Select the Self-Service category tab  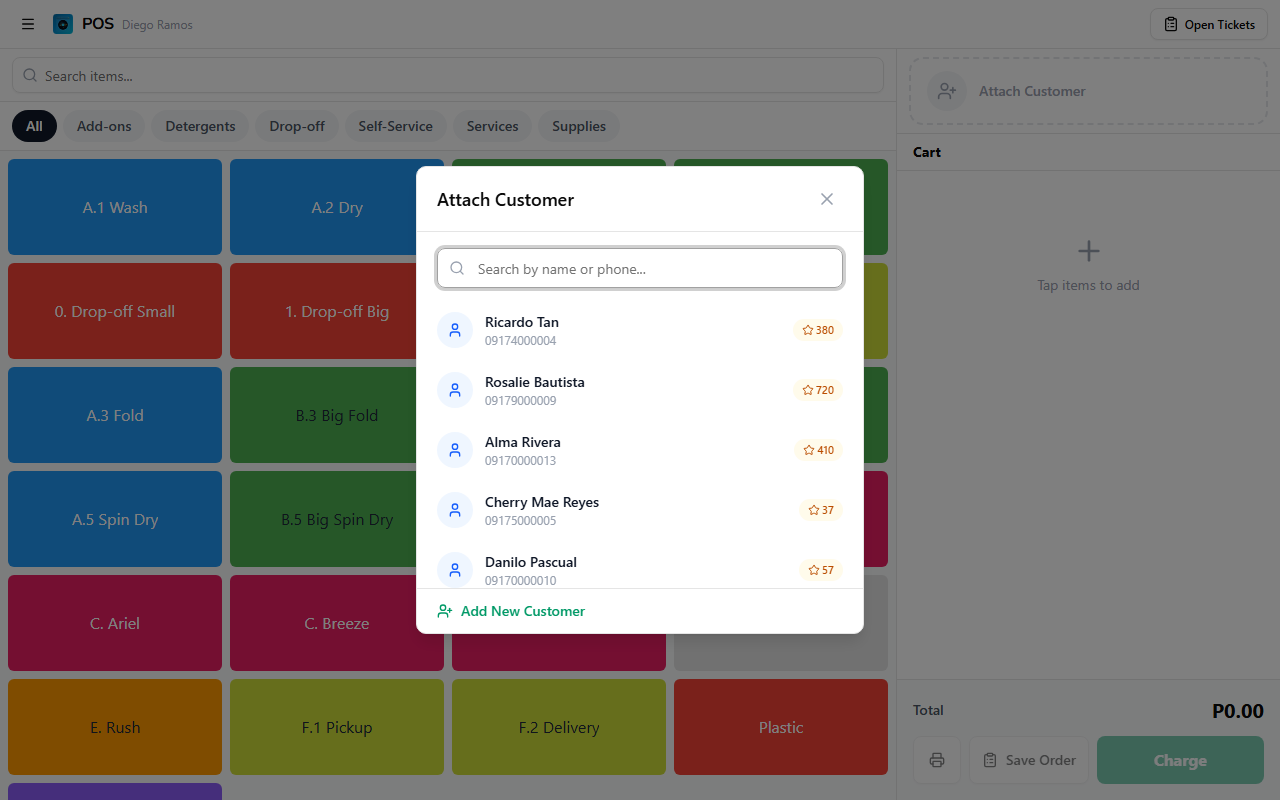tap(395, 126)
